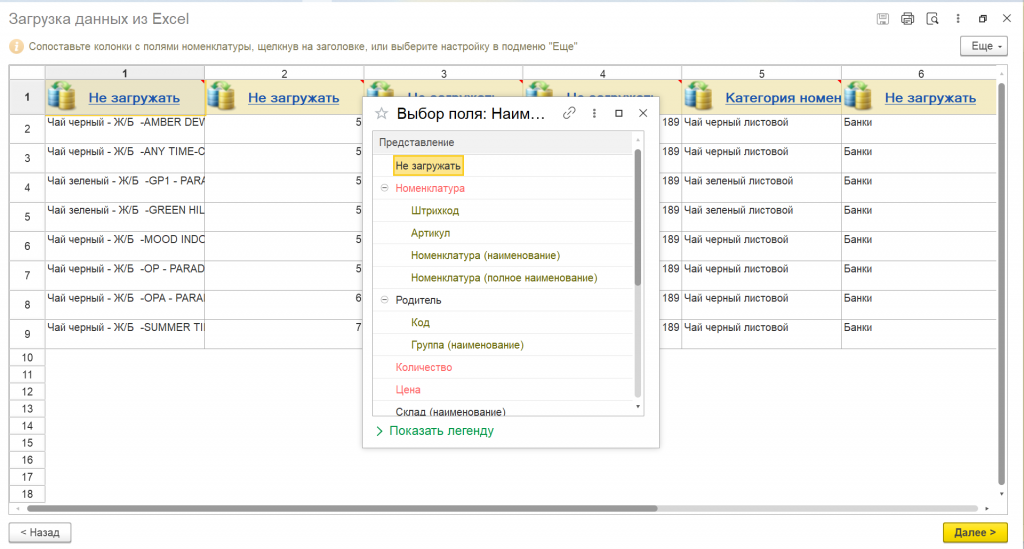Click cell Чай черный - Ж/Б -AMBER DEV

[125, 129]
